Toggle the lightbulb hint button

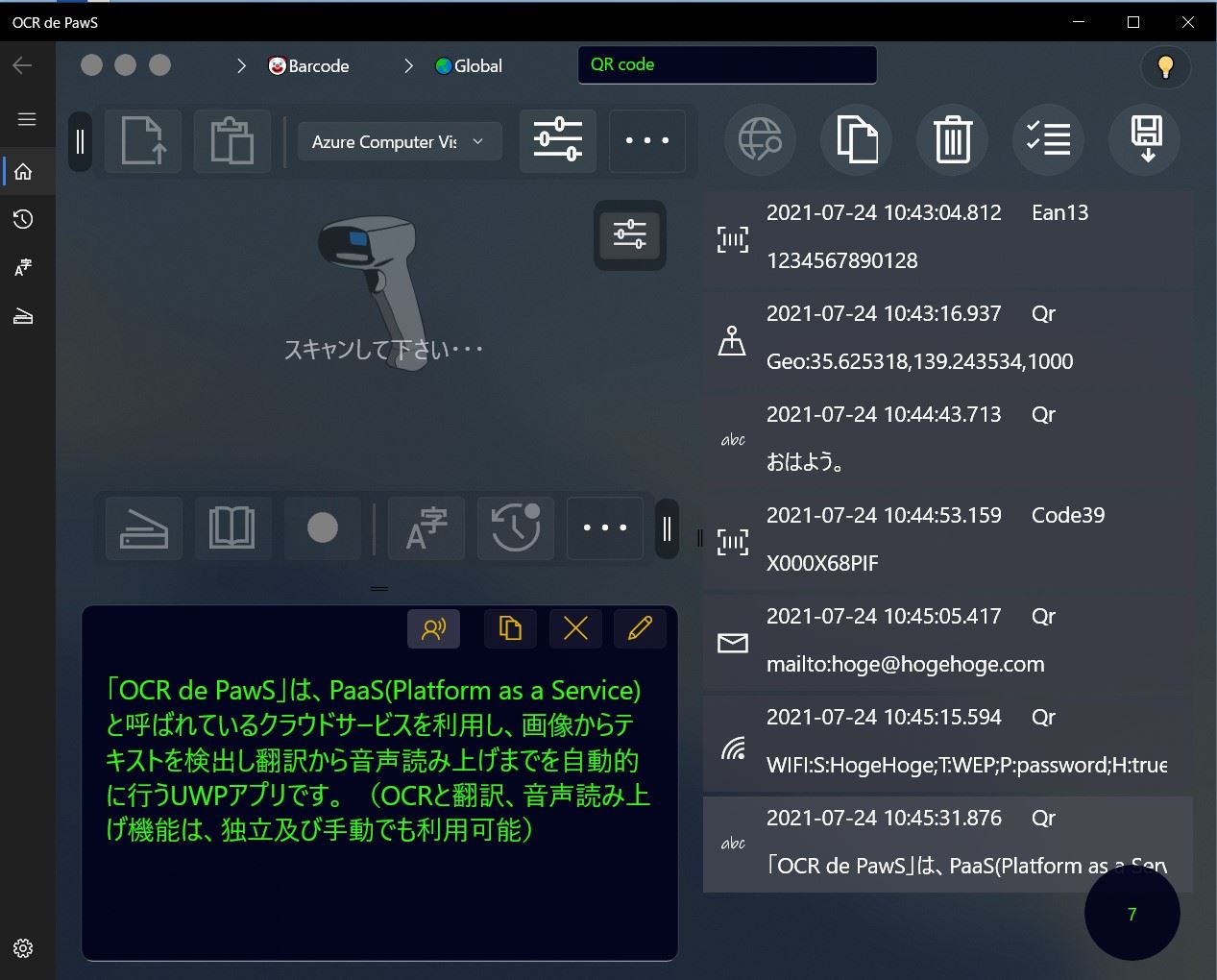pos(1165,66)
